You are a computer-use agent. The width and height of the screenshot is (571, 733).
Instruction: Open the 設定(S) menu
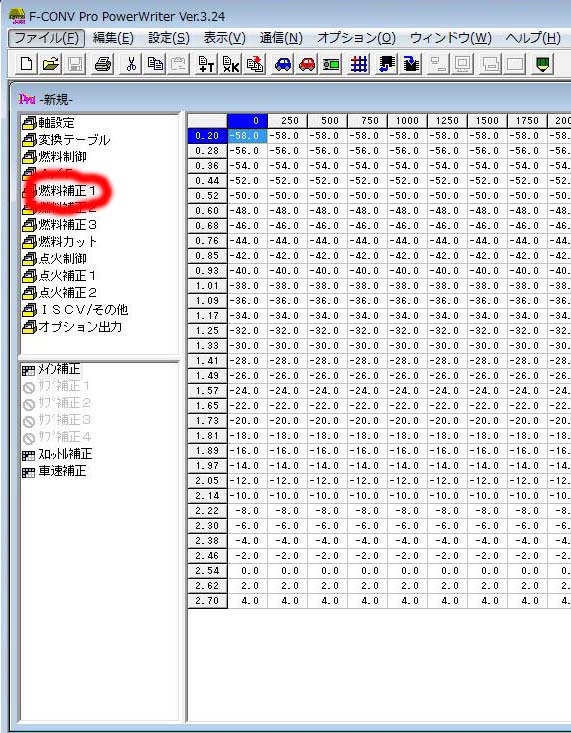(169, 38)
